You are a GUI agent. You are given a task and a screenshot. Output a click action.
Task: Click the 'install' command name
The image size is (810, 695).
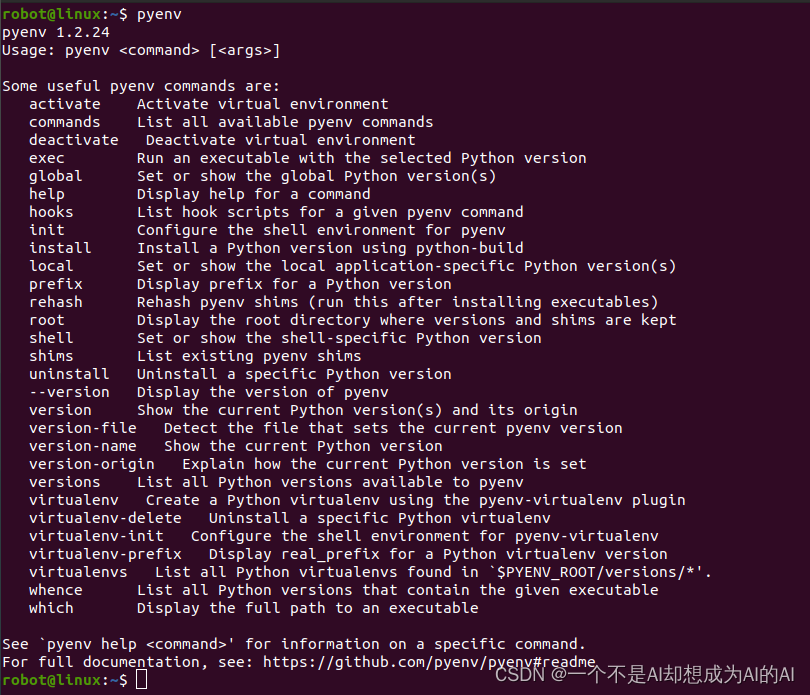tap(60, 248)
